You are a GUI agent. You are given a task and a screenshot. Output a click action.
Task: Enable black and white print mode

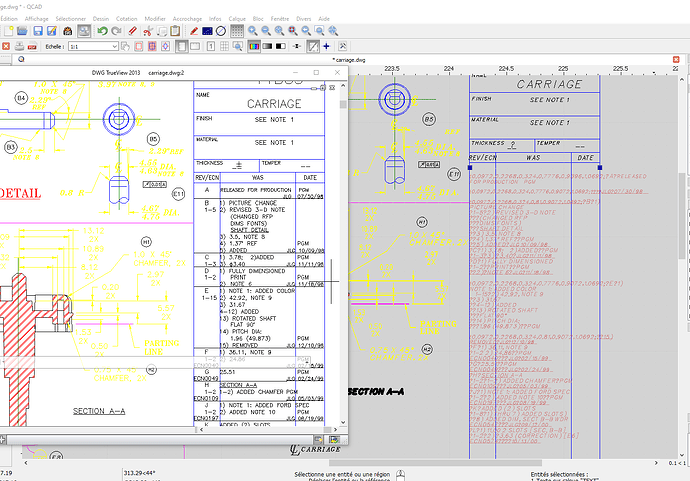point(281,46)
